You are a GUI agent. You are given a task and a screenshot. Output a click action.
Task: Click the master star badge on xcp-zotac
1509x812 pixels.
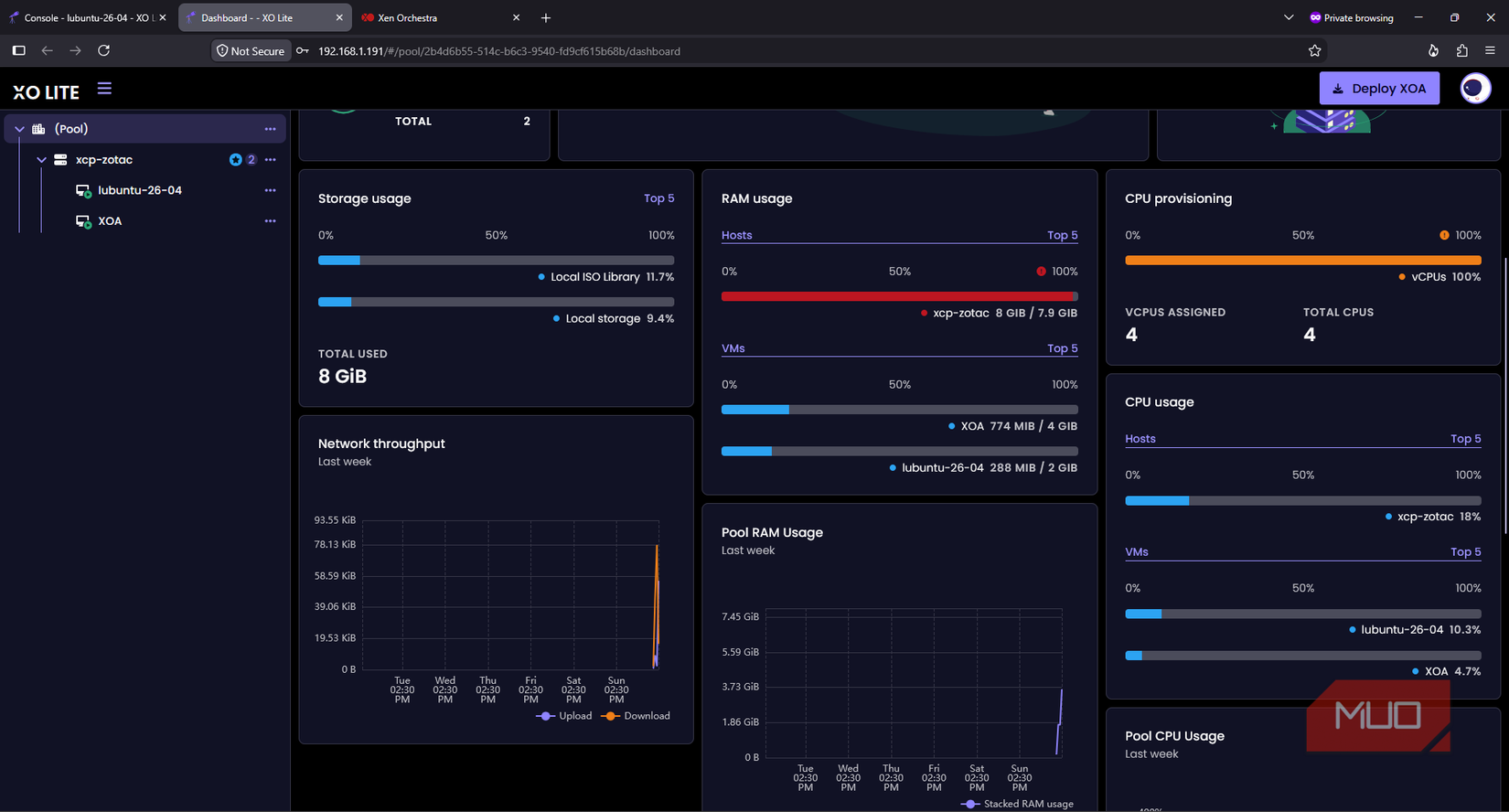pos(235,160)
